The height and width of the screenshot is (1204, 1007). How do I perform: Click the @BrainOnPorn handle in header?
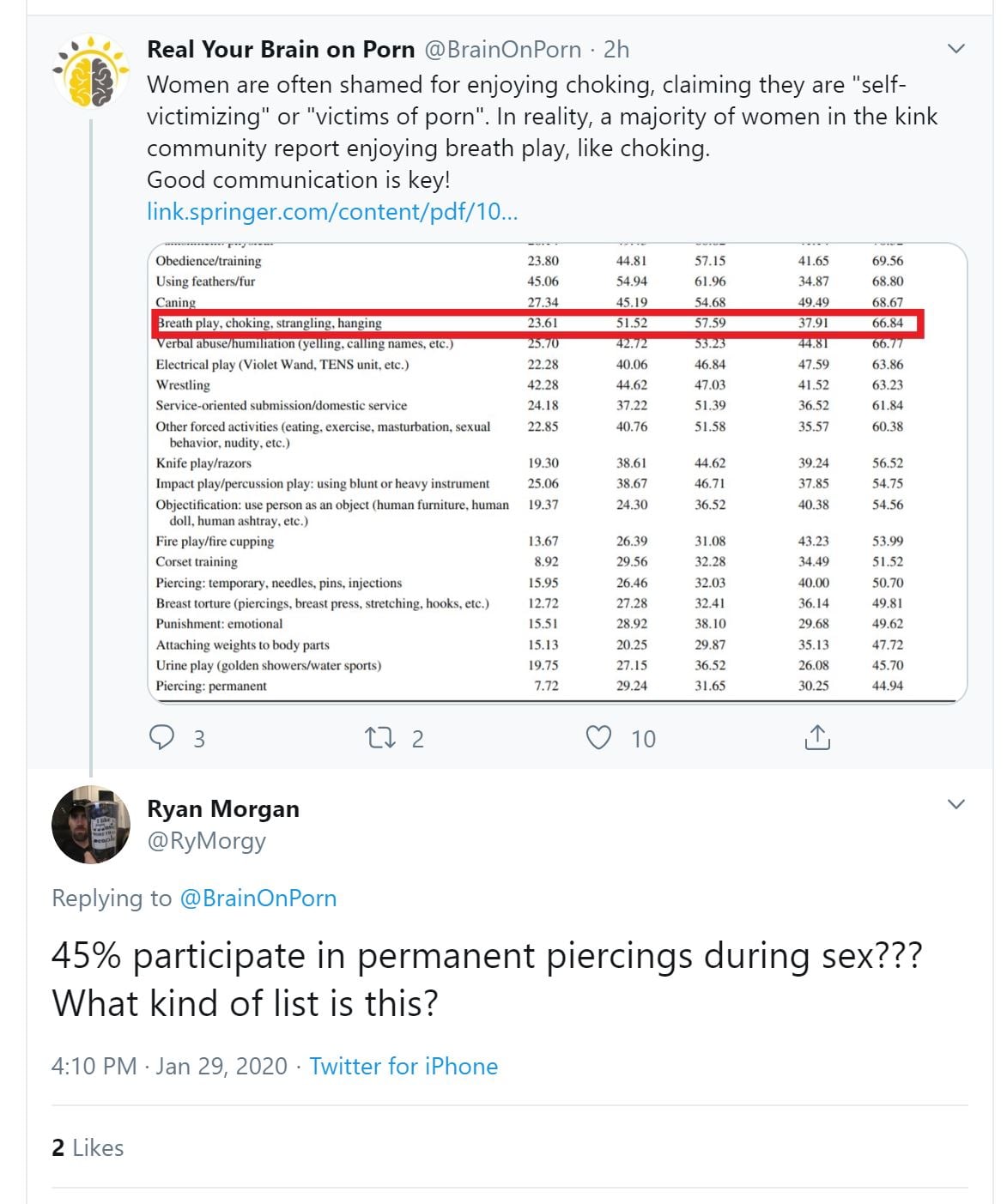point(503,50)
